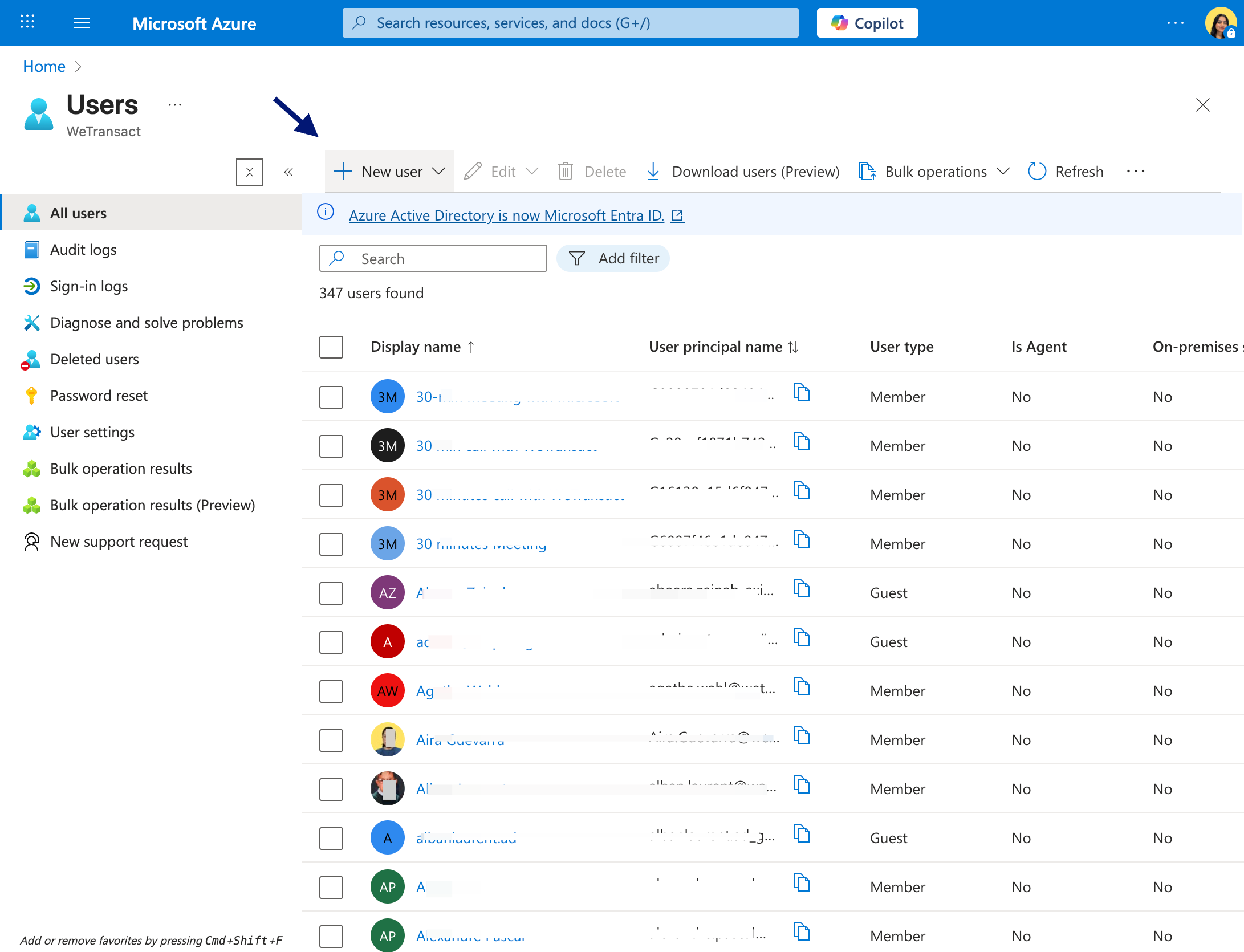Image resolution: width=1244 pixels, height=952 pixels.
Task: Open the info icon in the Entra ID banner
Action: click(x=326, y=212)
